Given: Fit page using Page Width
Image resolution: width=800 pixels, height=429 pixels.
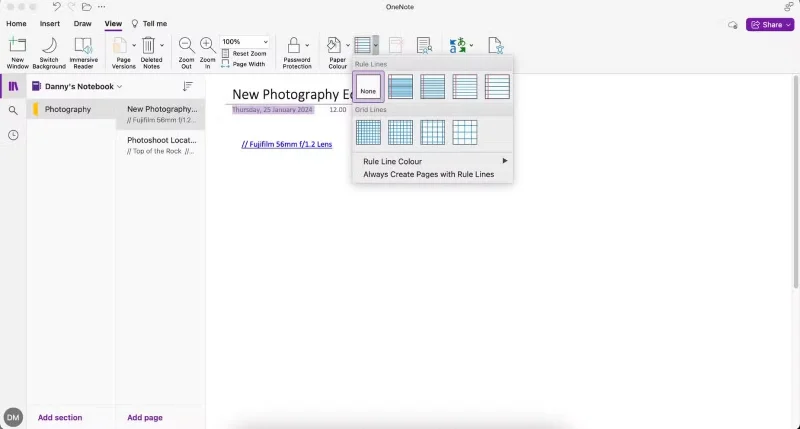Looking at the screenshot, I should point(244,64).
